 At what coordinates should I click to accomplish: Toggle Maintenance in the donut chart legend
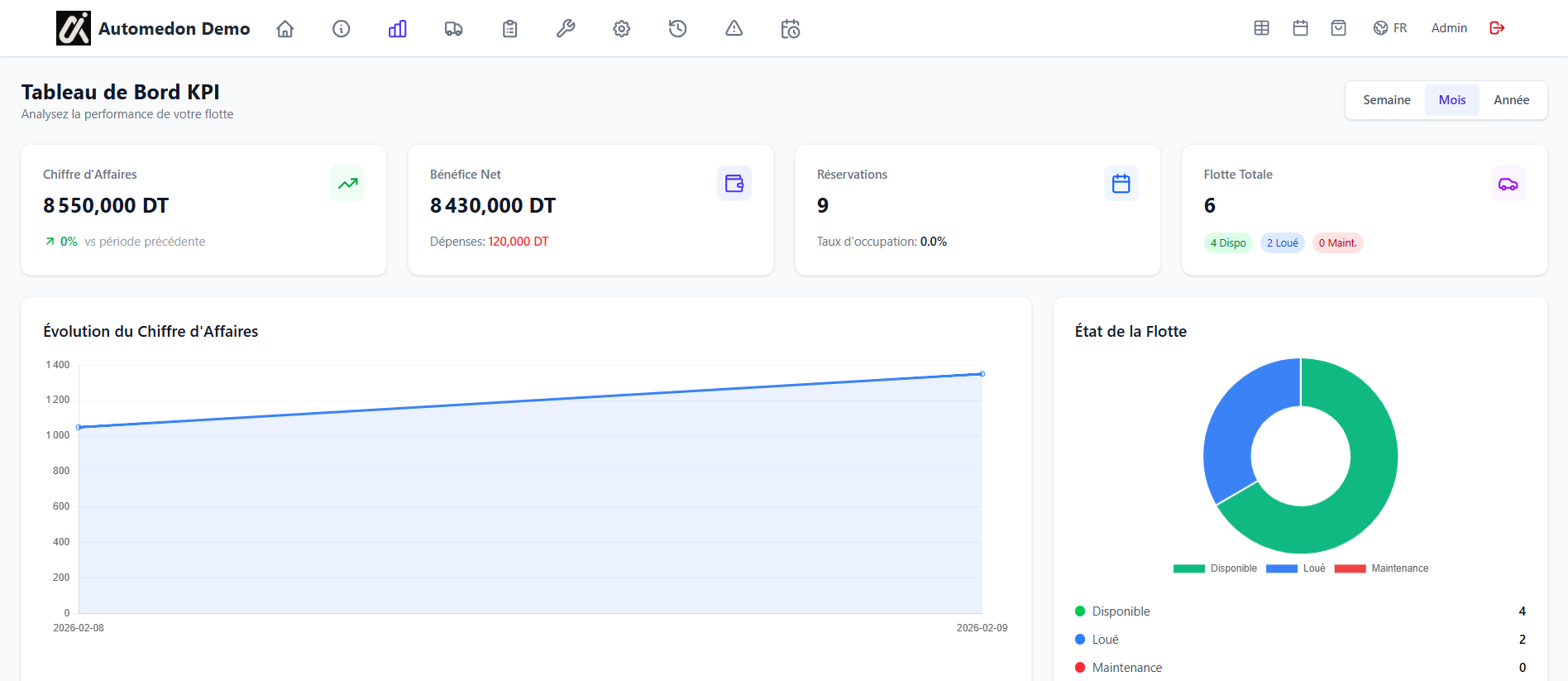click(1381, 568)
